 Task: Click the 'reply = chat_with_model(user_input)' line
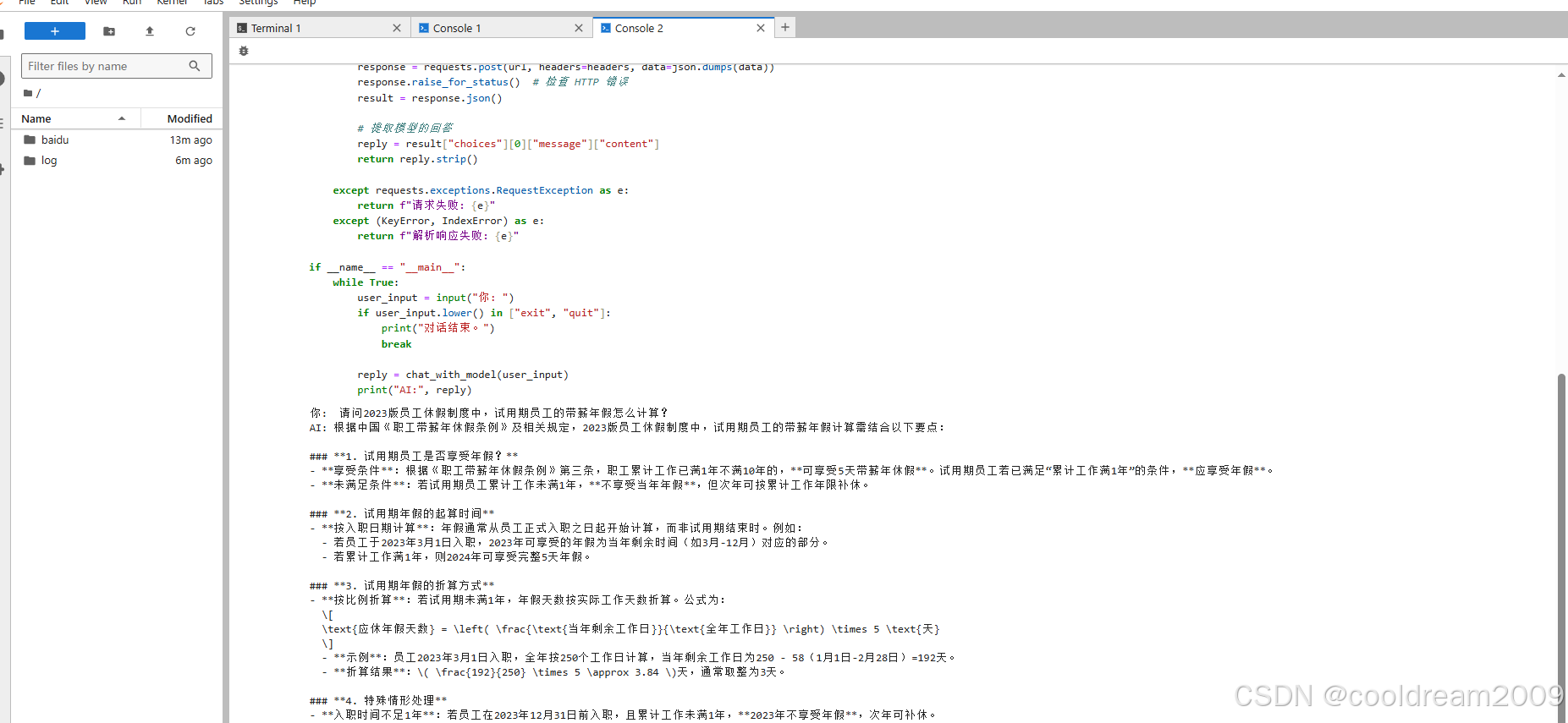click(x=463, y=375)
